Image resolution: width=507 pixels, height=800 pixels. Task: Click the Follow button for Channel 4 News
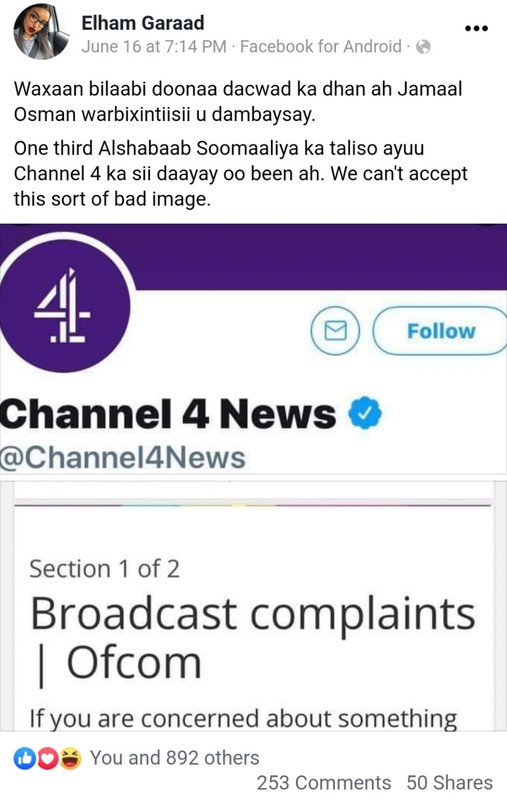click(x=440, y=331)
